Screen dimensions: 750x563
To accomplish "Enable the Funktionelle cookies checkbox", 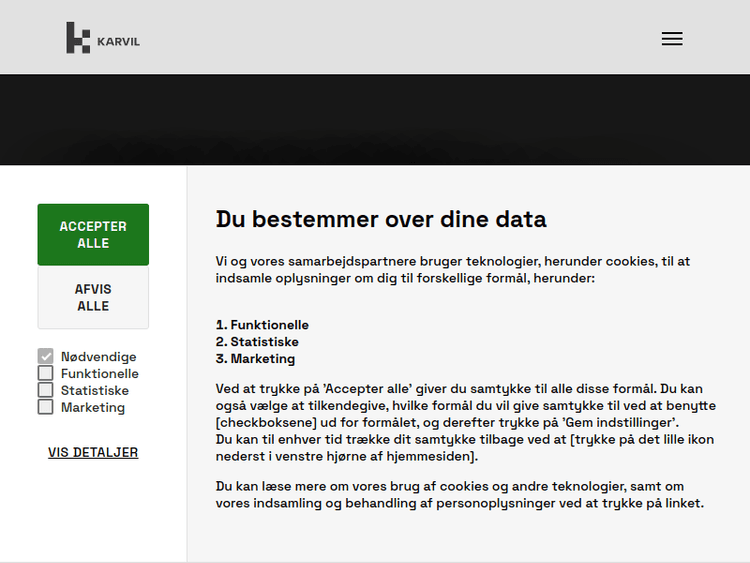I will click(45, 373).
